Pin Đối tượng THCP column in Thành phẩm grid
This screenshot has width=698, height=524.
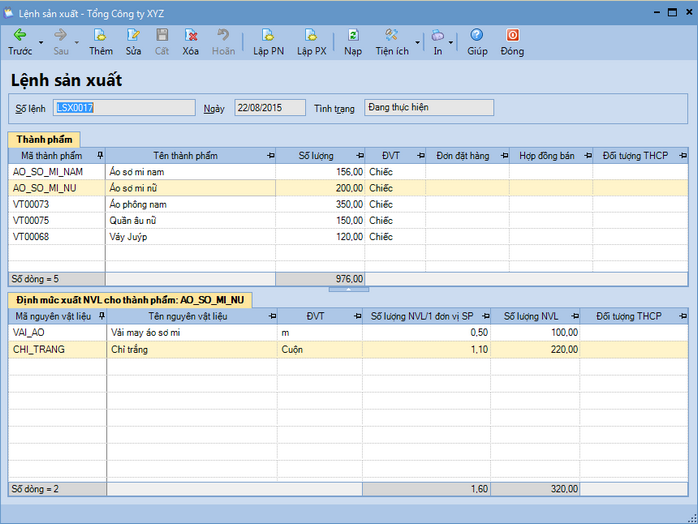(x=683, y=155)
